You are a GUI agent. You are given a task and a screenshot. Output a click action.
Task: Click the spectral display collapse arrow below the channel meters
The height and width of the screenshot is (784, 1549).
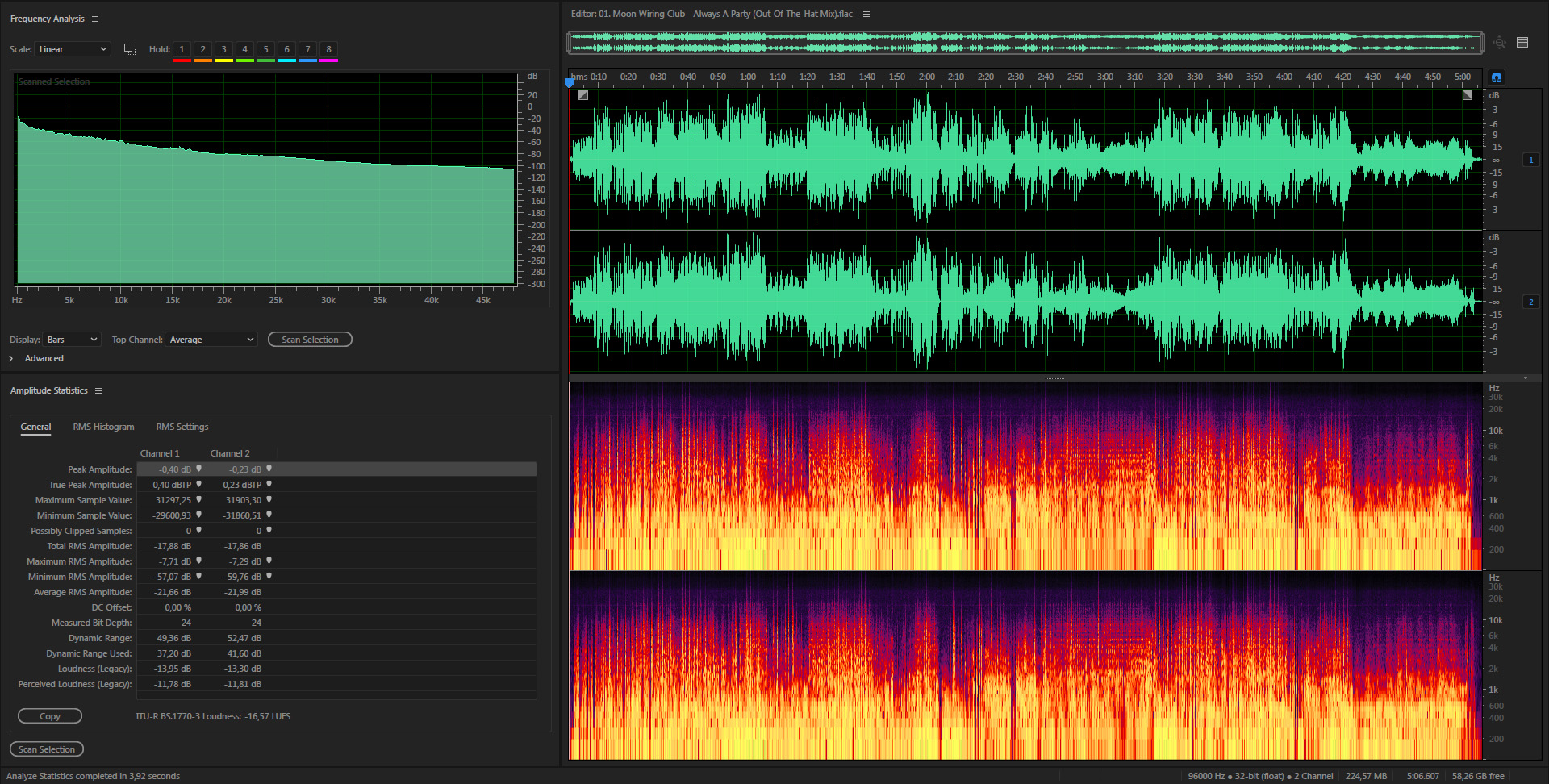pos(1525,377)
